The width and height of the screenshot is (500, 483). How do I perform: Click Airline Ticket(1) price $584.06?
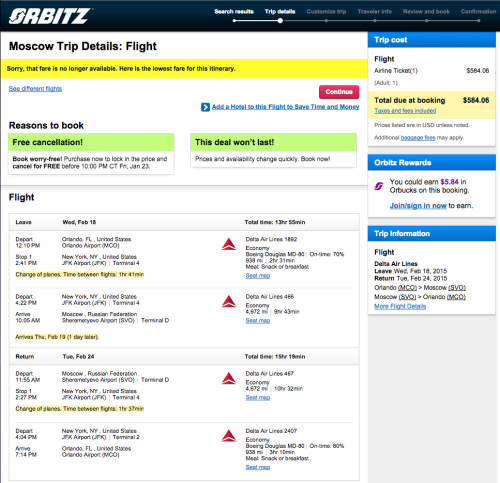(x=478, y=71)
